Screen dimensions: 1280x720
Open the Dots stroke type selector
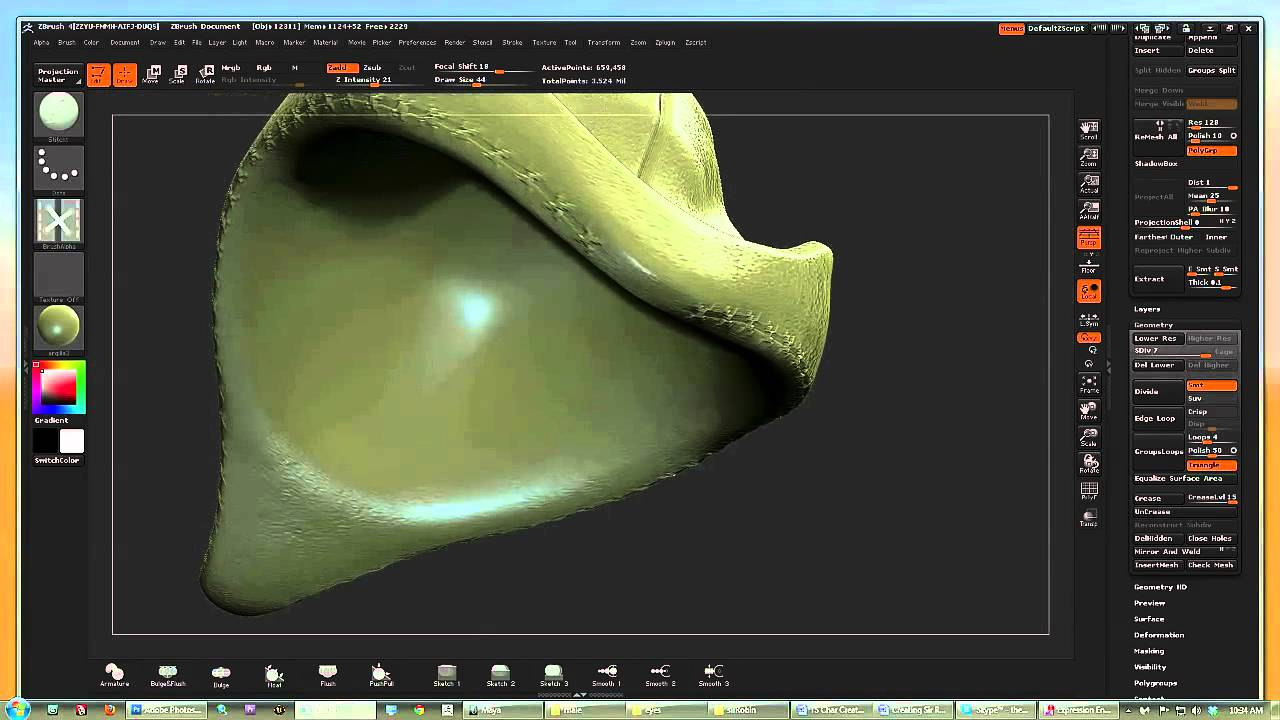pos(58,168)
